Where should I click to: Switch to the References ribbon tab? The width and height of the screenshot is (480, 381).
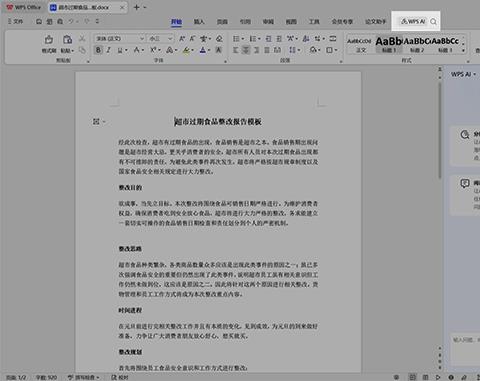click(x=245, y=22)
